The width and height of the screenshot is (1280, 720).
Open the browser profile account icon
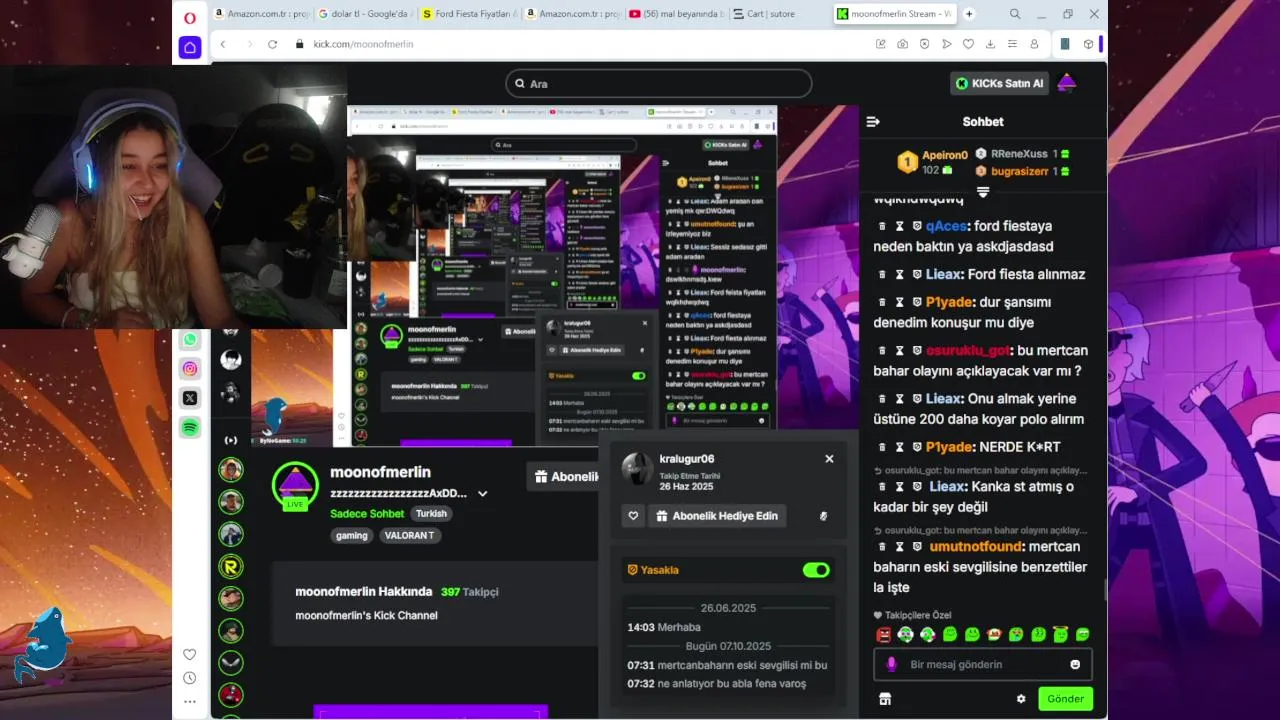(x=1034, y=44)
